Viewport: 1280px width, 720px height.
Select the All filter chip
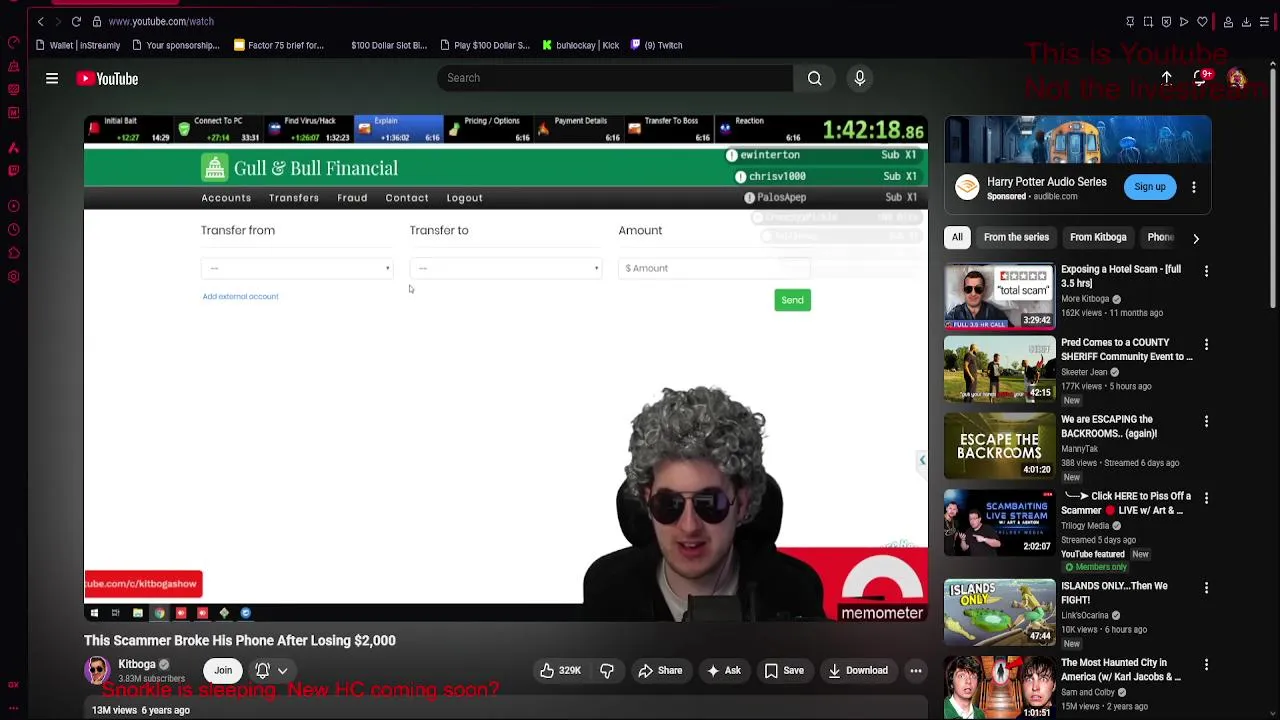(957, 237)
